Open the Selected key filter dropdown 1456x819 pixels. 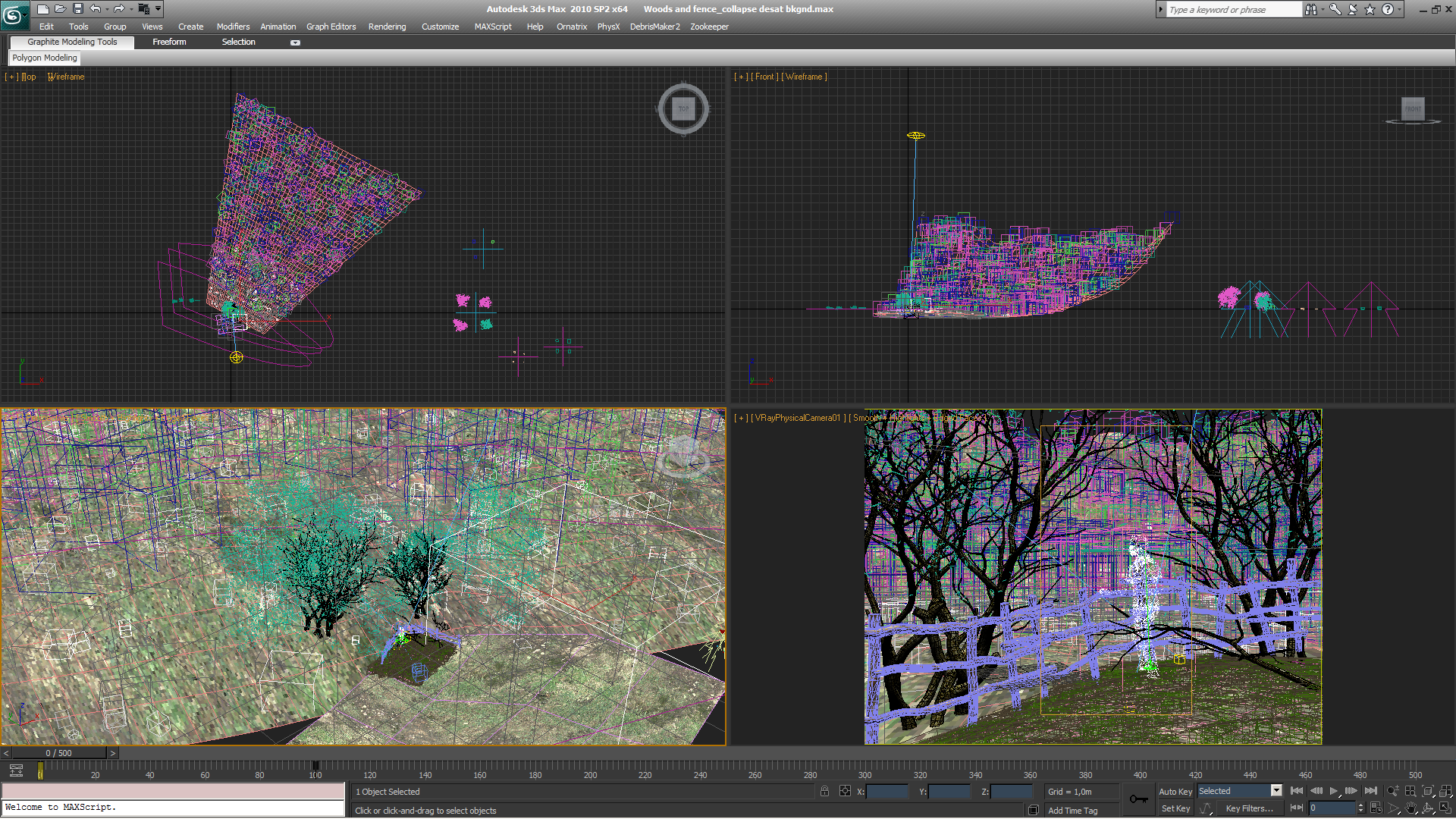(1276, 791)
